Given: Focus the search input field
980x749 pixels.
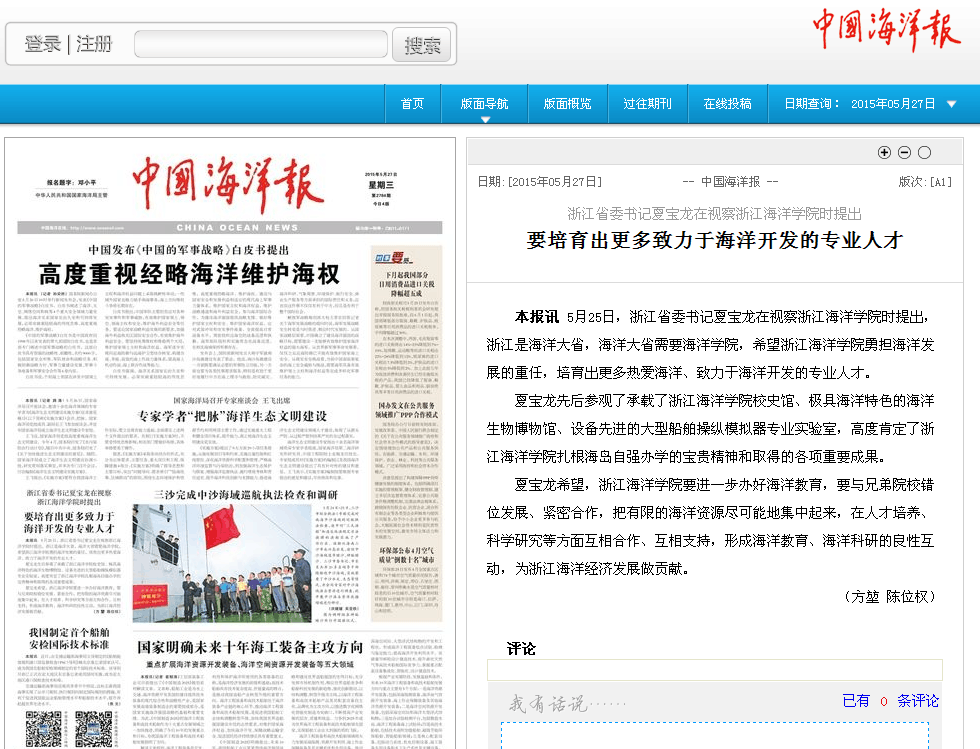Looking at the screenshot, I should coord(261,44).
